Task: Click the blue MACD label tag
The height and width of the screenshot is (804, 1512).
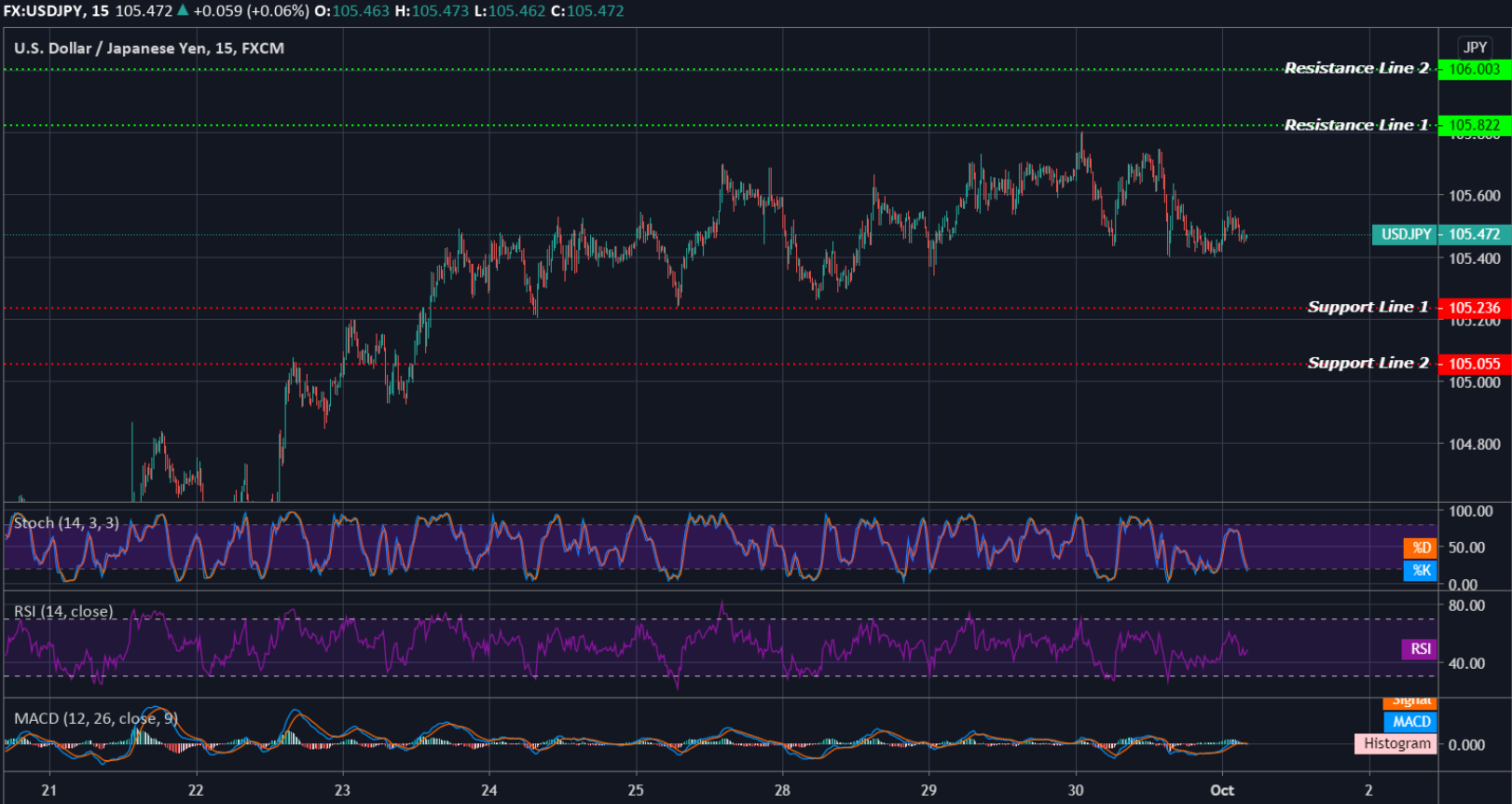Action: (x=1411, y=722)
